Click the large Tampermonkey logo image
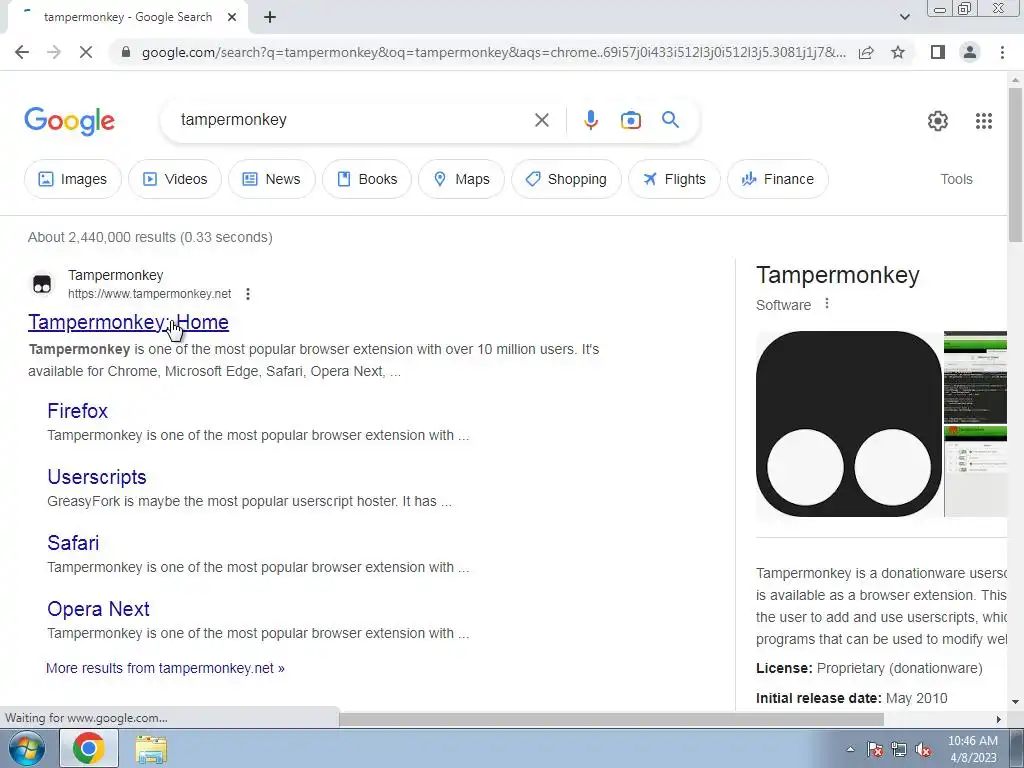The width and height of the screenshot is (1024, 768). 849,424
